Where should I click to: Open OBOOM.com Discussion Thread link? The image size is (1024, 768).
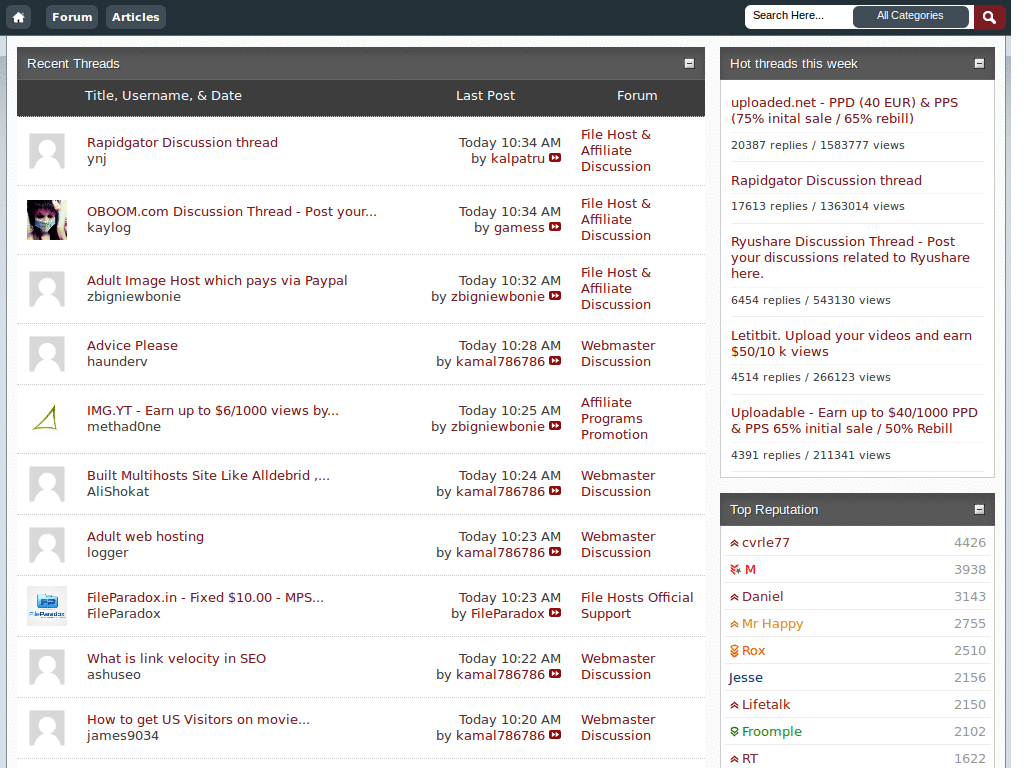(232, 212)
